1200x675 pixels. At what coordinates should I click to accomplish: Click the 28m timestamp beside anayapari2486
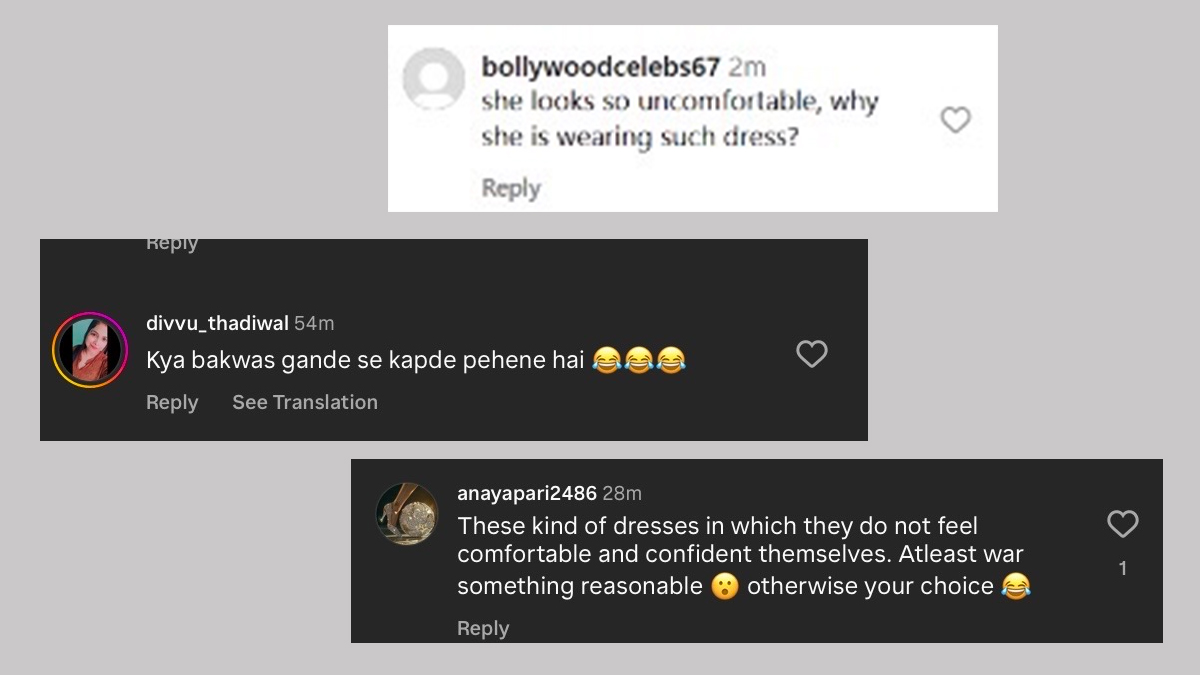tap(622, 493)
